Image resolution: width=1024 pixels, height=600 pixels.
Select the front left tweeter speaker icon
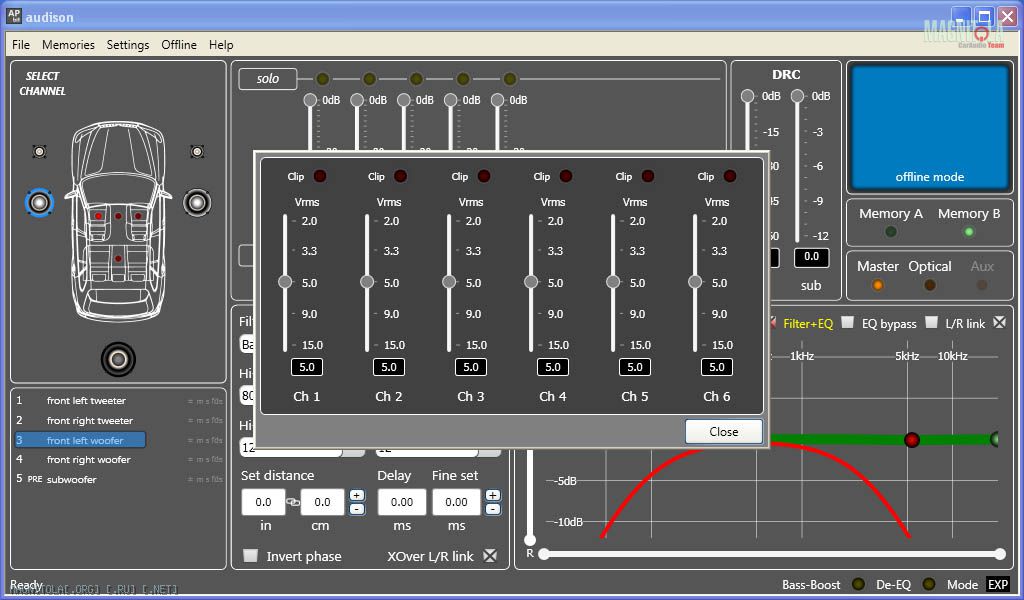click(40, 151)
